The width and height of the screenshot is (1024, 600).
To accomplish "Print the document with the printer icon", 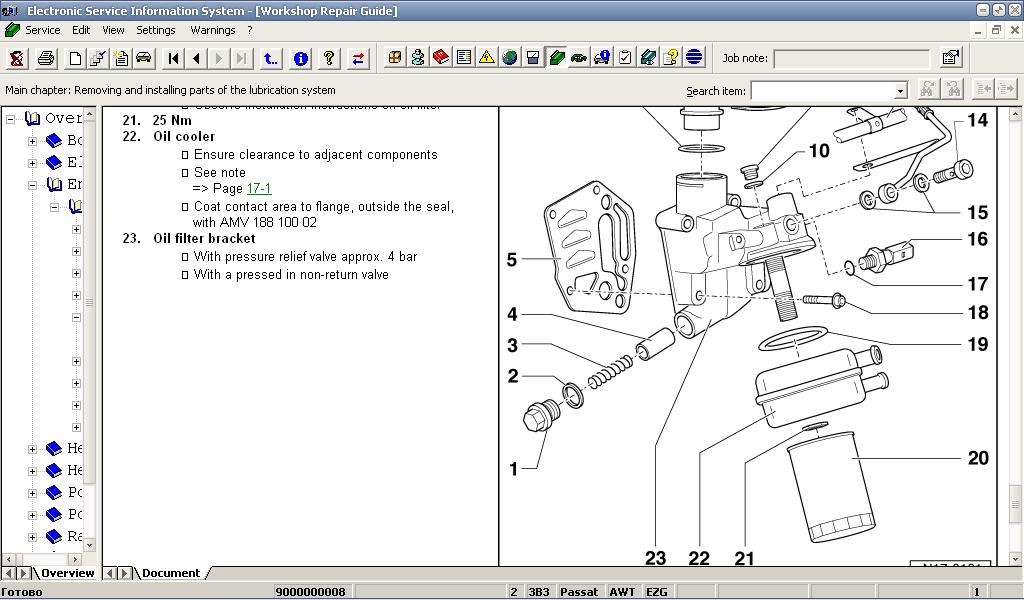I will coord(46,58).
